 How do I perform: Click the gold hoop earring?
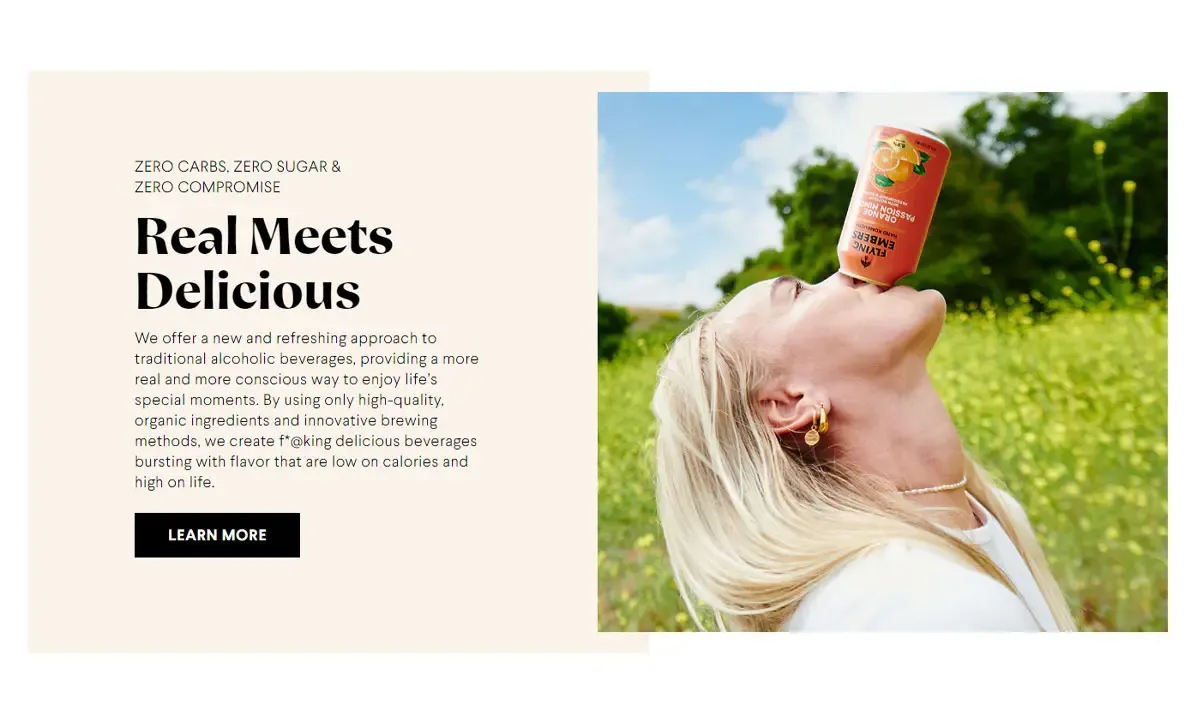pos(817,425)
